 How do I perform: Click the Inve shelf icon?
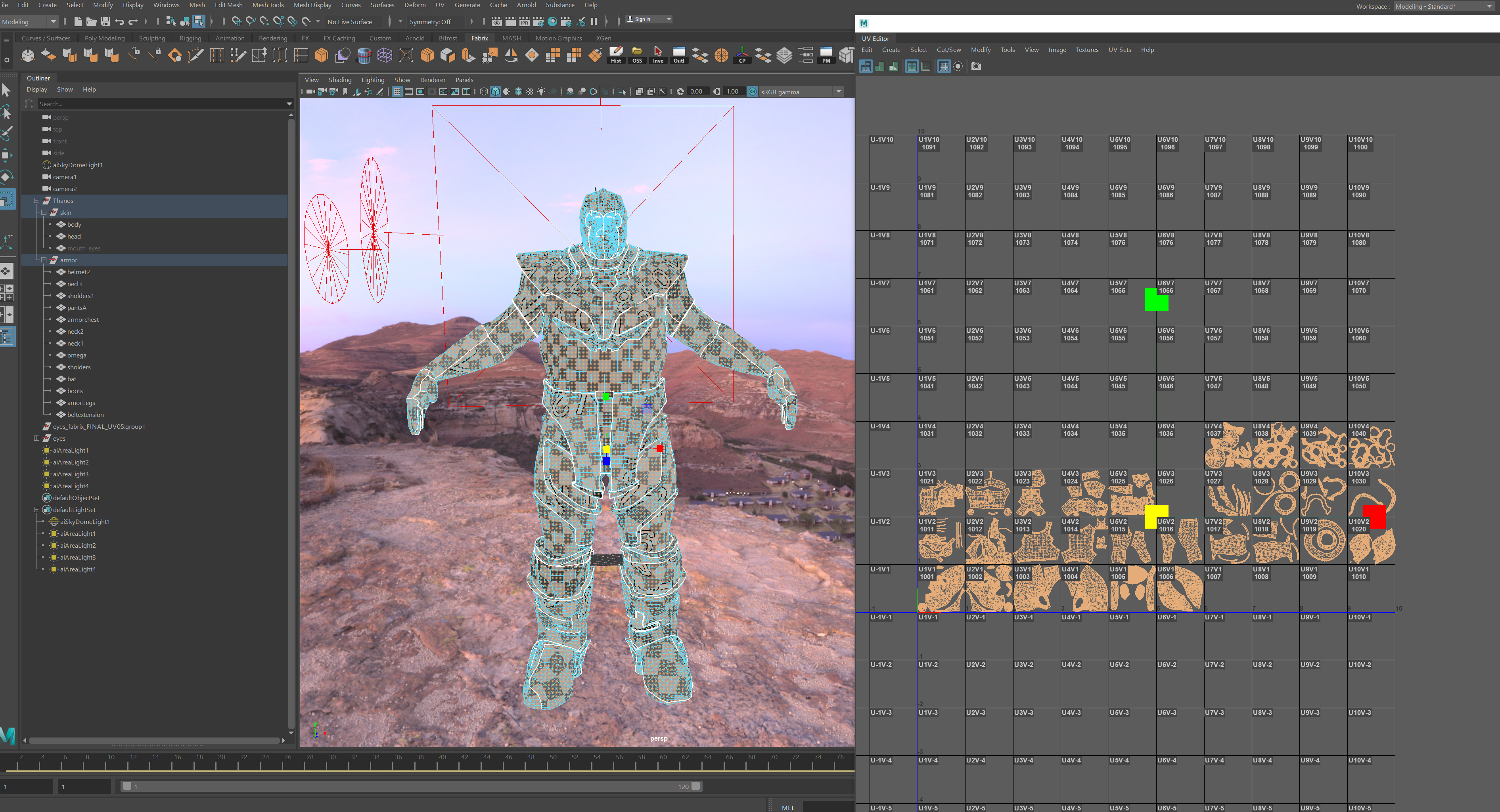pyautogui.click(x=658, y=55)
